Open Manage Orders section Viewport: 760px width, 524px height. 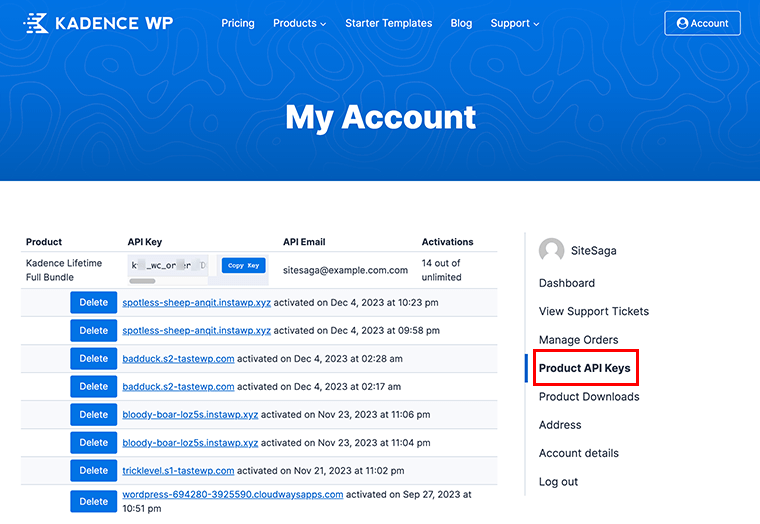tap(579, 340)
